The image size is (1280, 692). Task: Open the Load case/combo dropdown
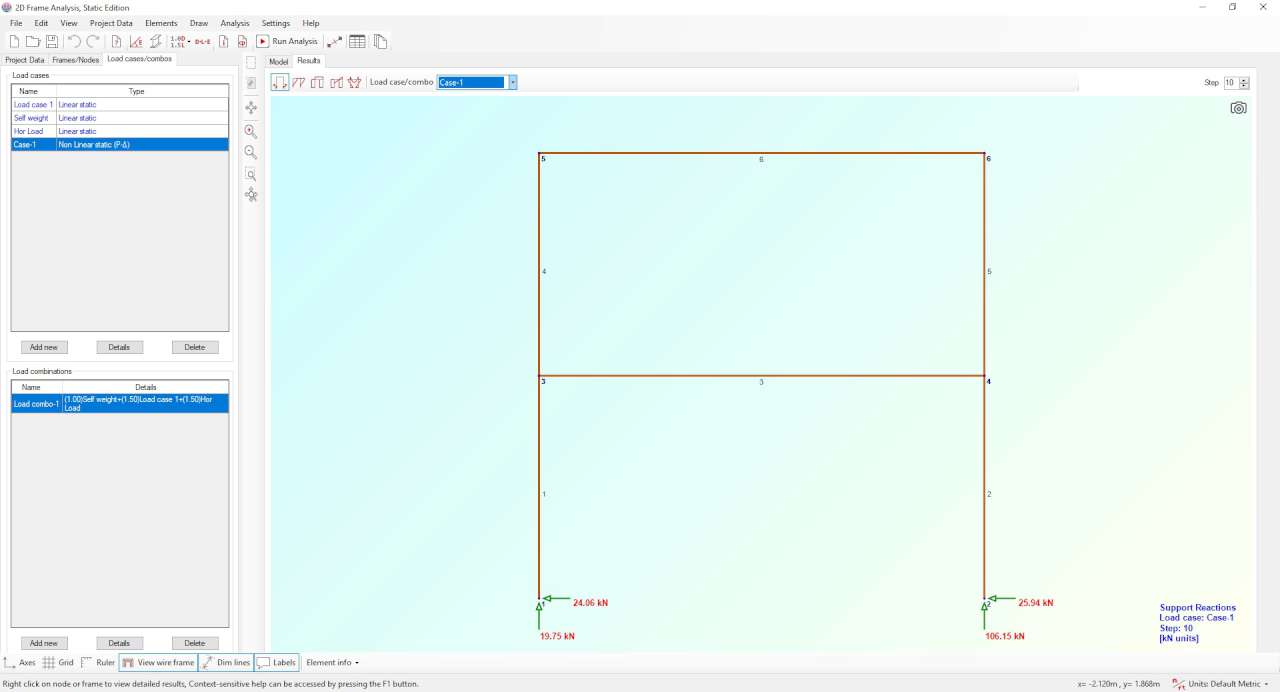click(x=512, y=82)
